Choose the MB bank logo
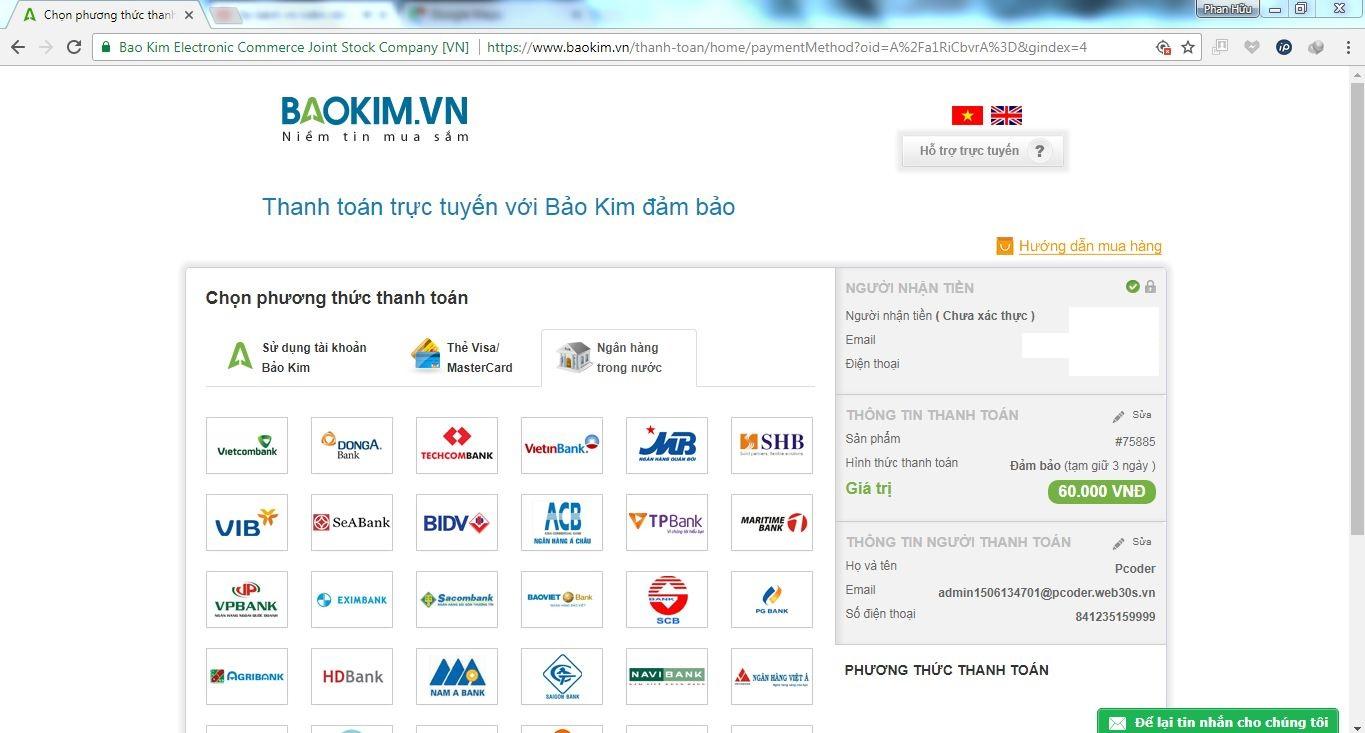The height and width of the screenshot is (733, 1365). 667,445
